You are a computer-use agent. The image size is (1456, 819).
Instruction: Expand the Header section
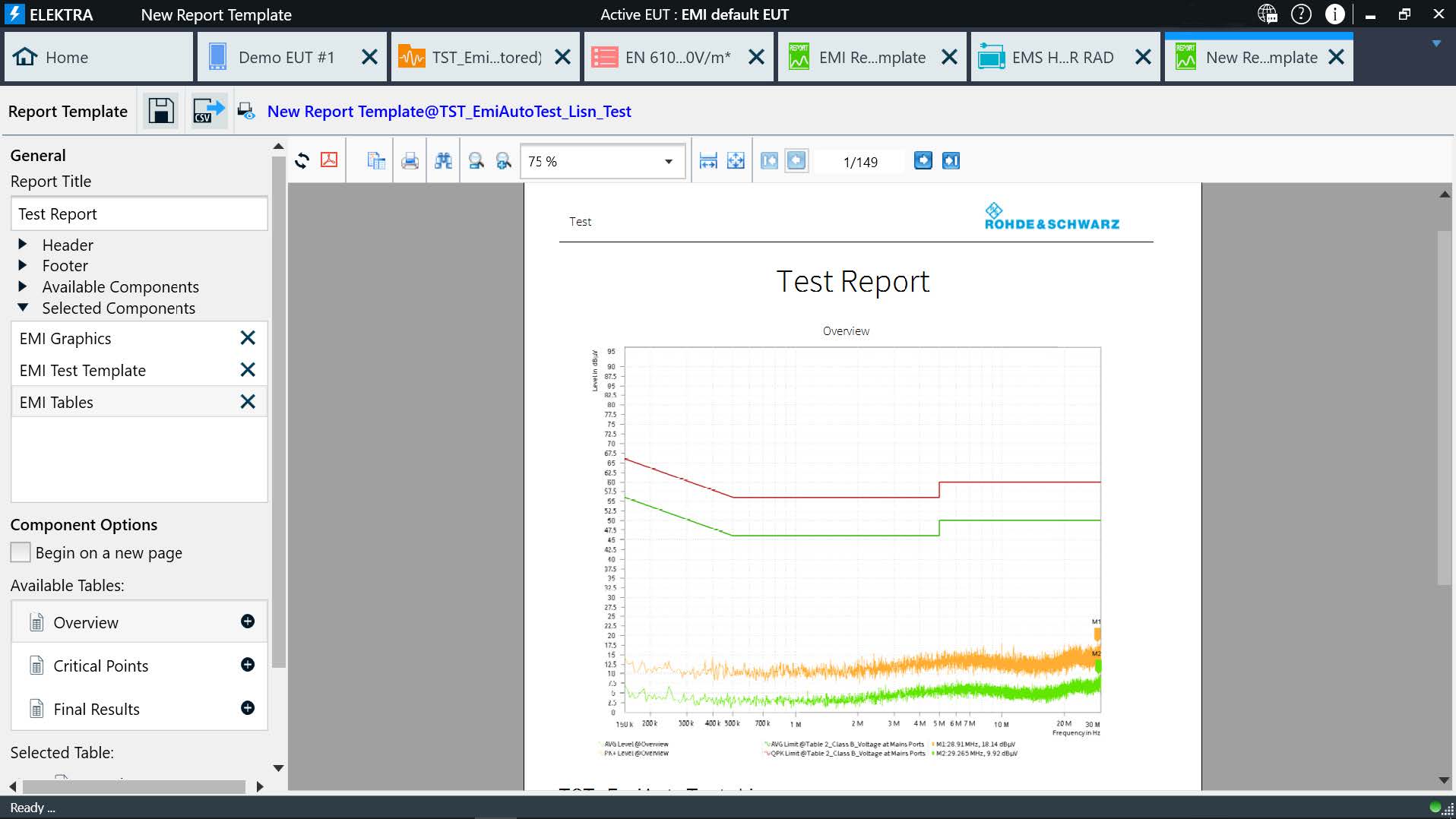(x=23, y=245)
